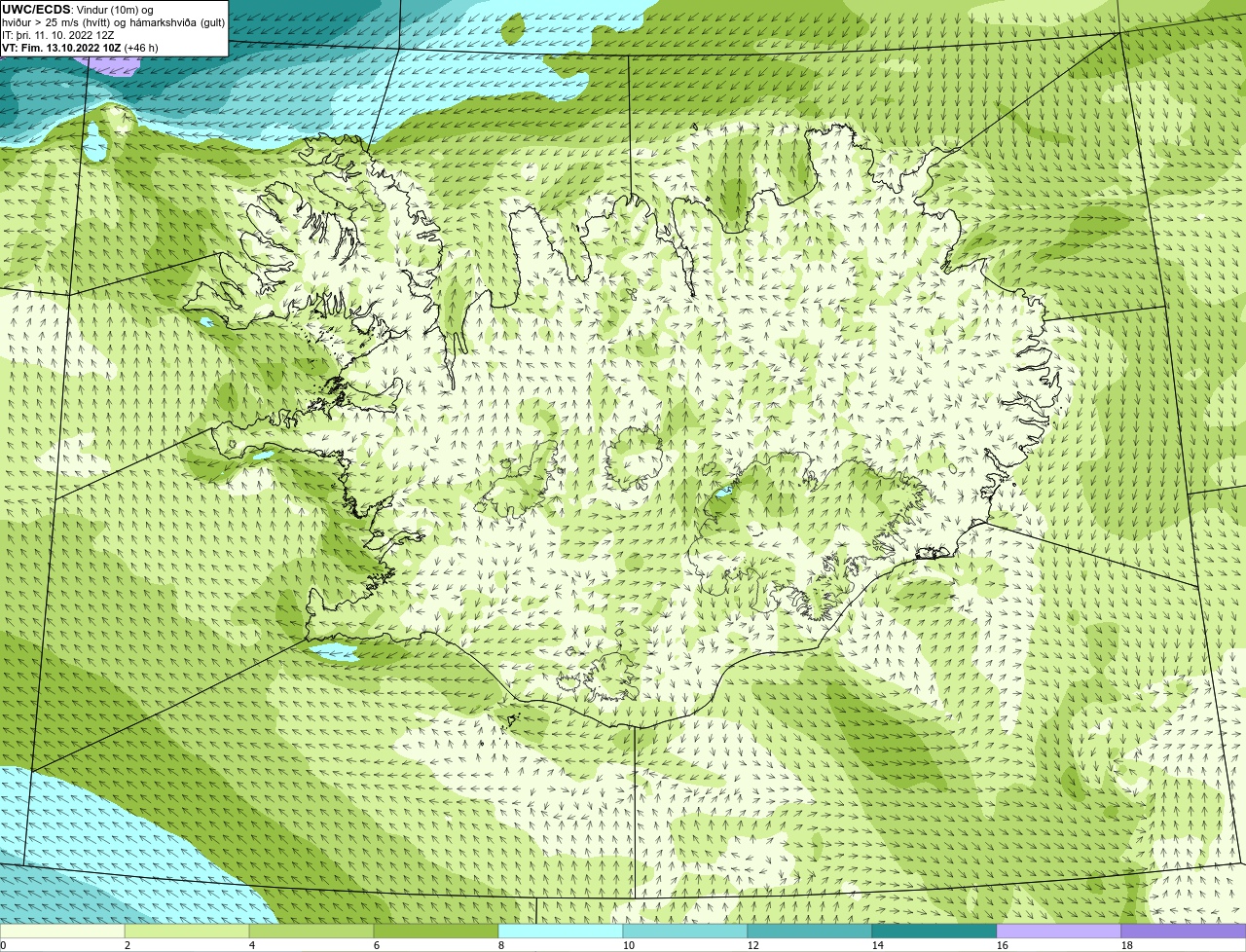Viewport: 1246px width, 952px height.
Task: Click the 6–8 m/s olive green legend swatch
Action: [x=436, y=932]
